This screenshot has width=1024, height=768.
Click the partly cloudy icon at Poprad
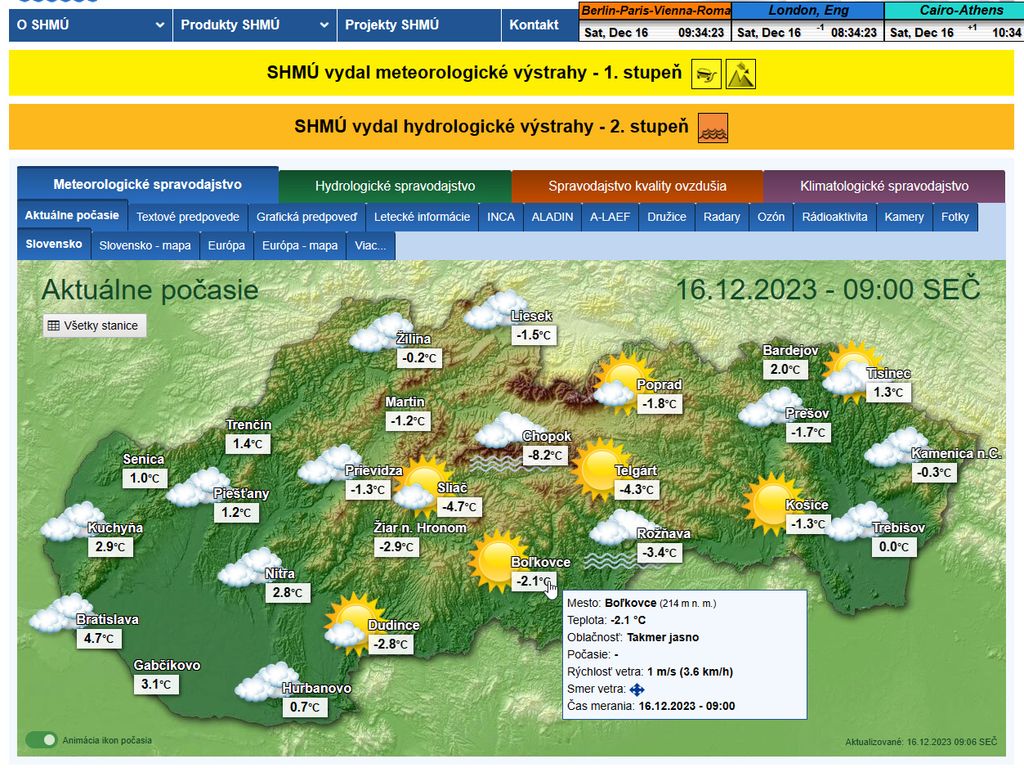click(620, 380)
